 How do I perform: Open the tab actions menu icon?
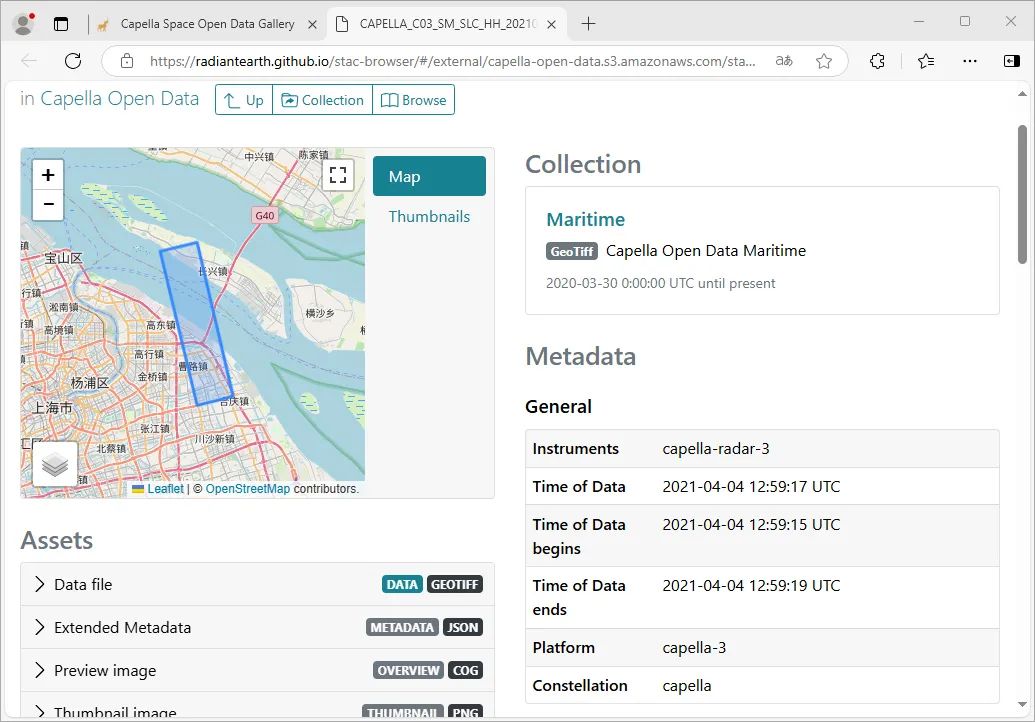61,24
